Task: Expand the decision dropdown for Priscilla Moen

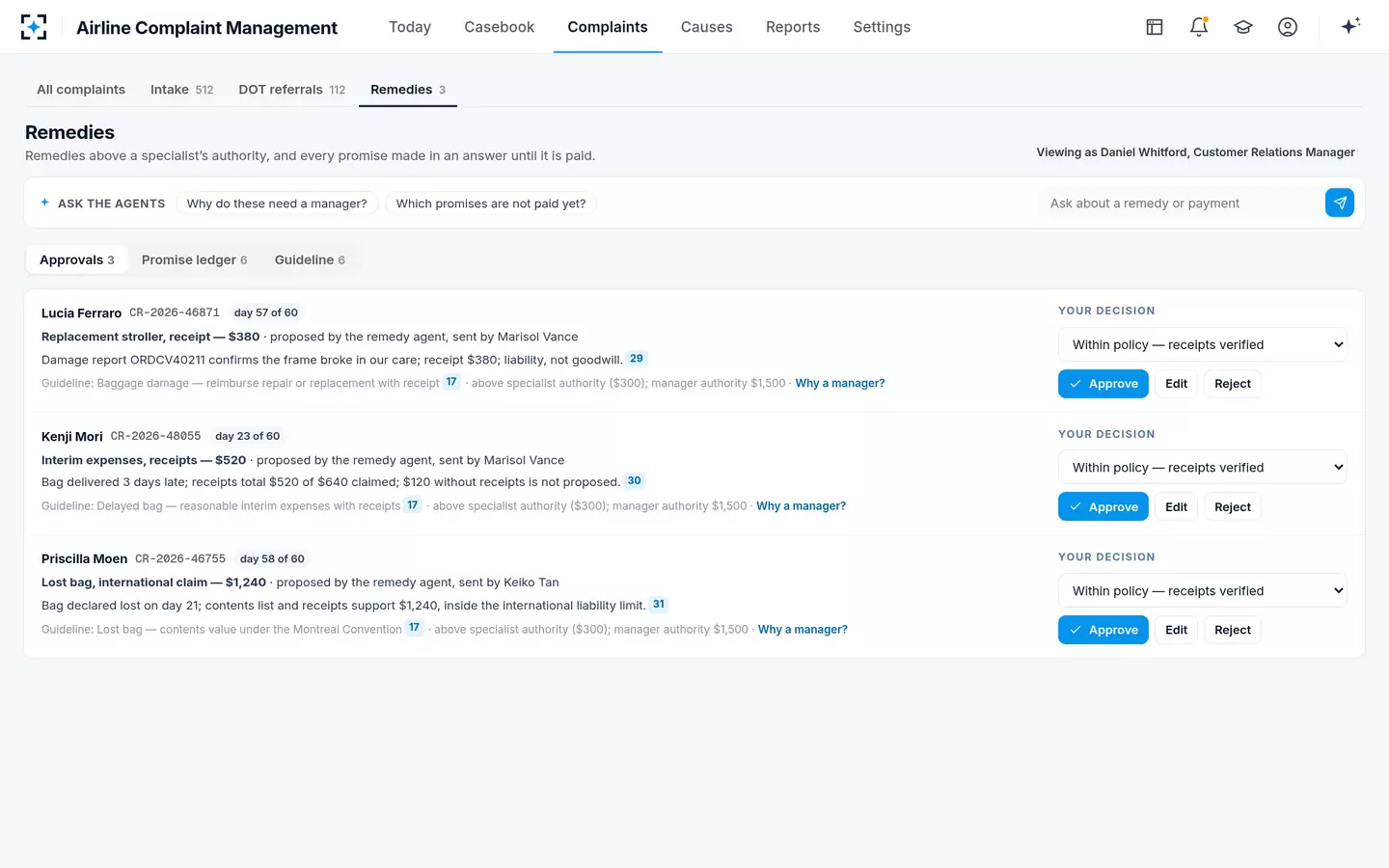Action: click(x=1203, y=591)
